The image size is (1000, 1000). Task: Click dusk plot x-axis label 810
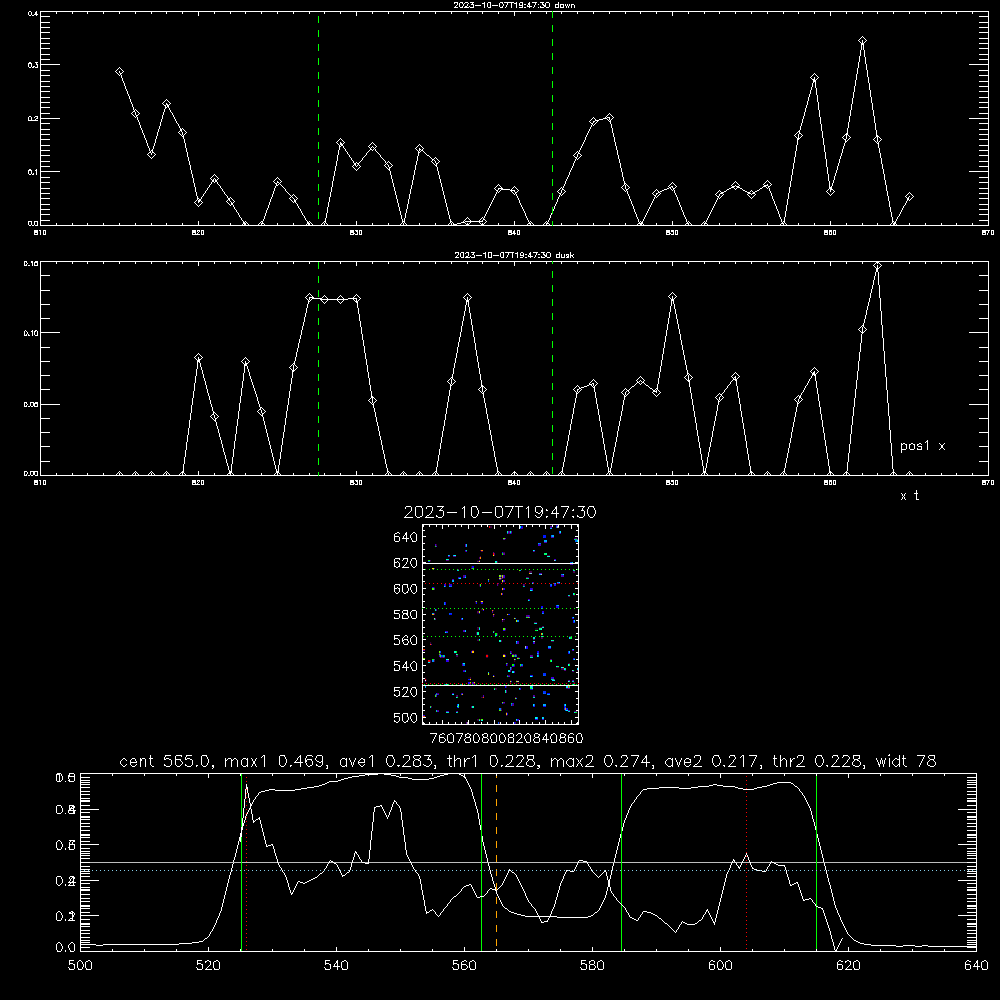[x=40, y=483]
